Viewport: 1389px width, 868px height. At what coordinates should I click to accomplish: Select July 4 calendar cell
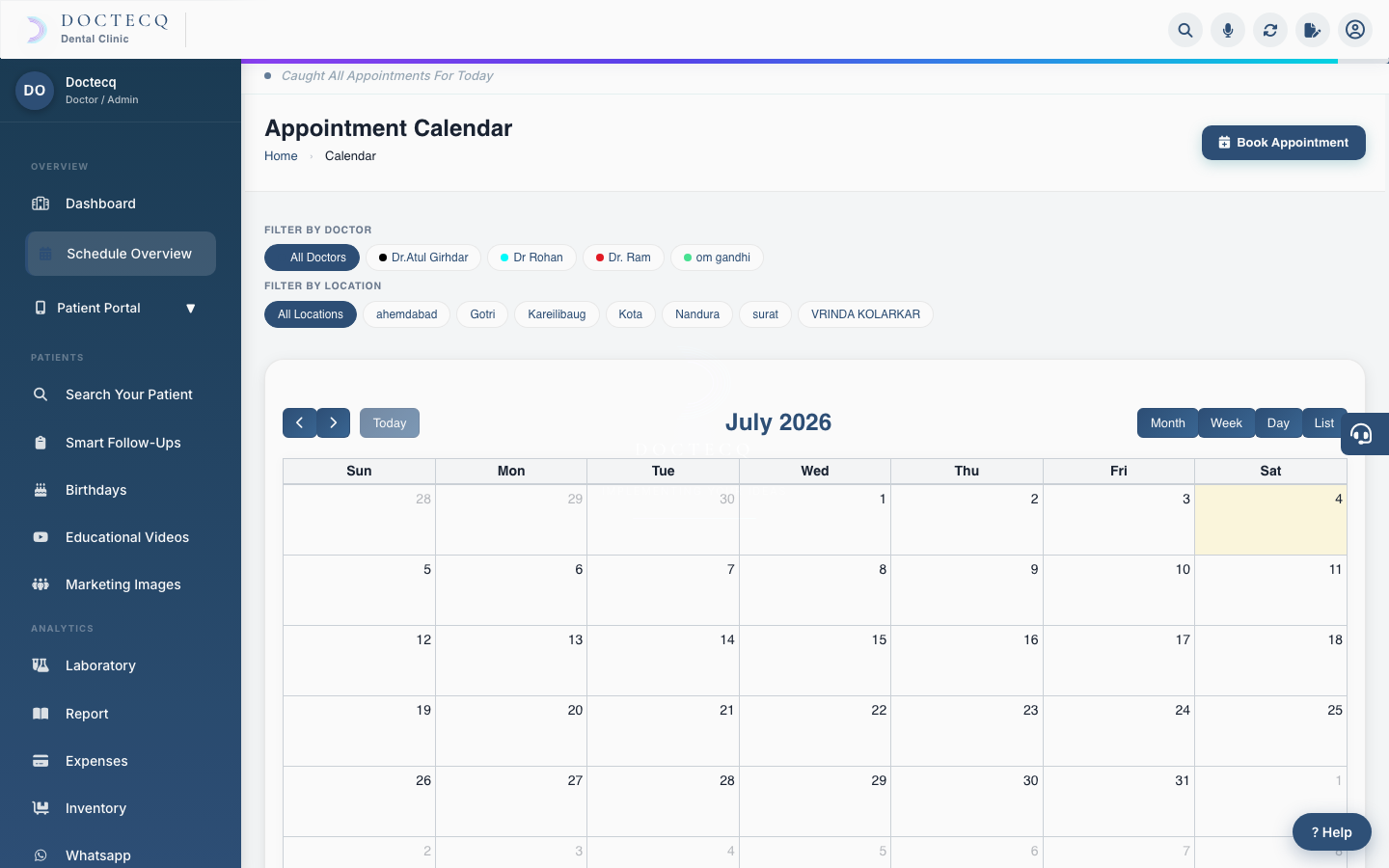point(1270,520)
